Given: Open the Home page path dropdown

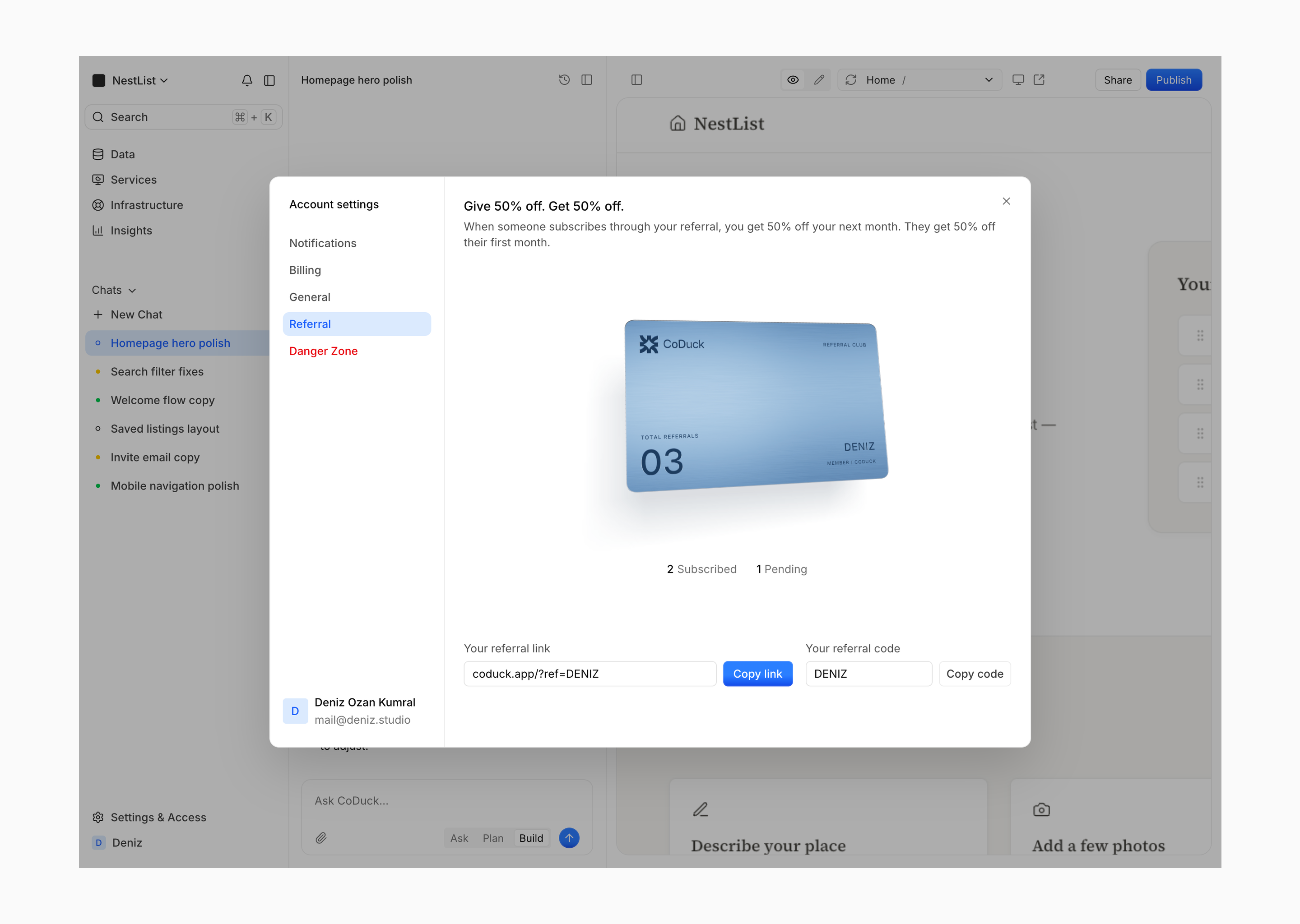Looking at the screenshot, I should (920, 80).
